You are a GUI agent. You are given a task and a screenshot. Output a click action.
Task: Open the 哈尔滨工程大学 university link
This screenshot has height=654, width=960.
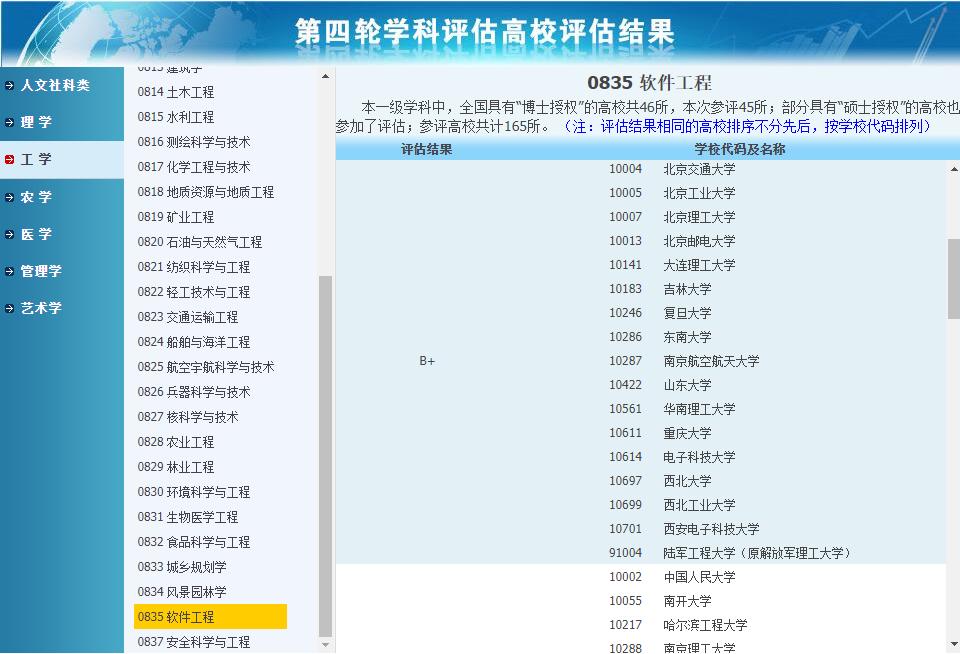(706, 625)
